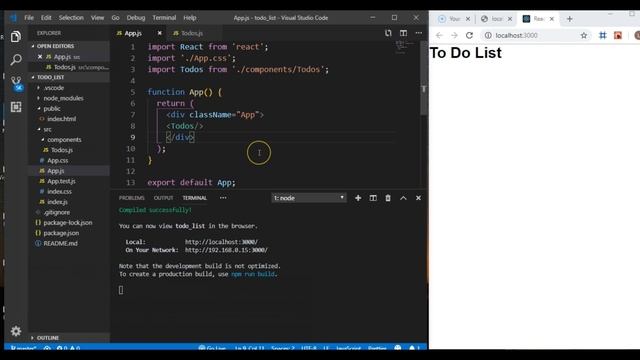Viewport: 640px width, 360px height.
Task: Open the Extensions view in activity bar
Action: pyautogui.click(x=16, y=107)
